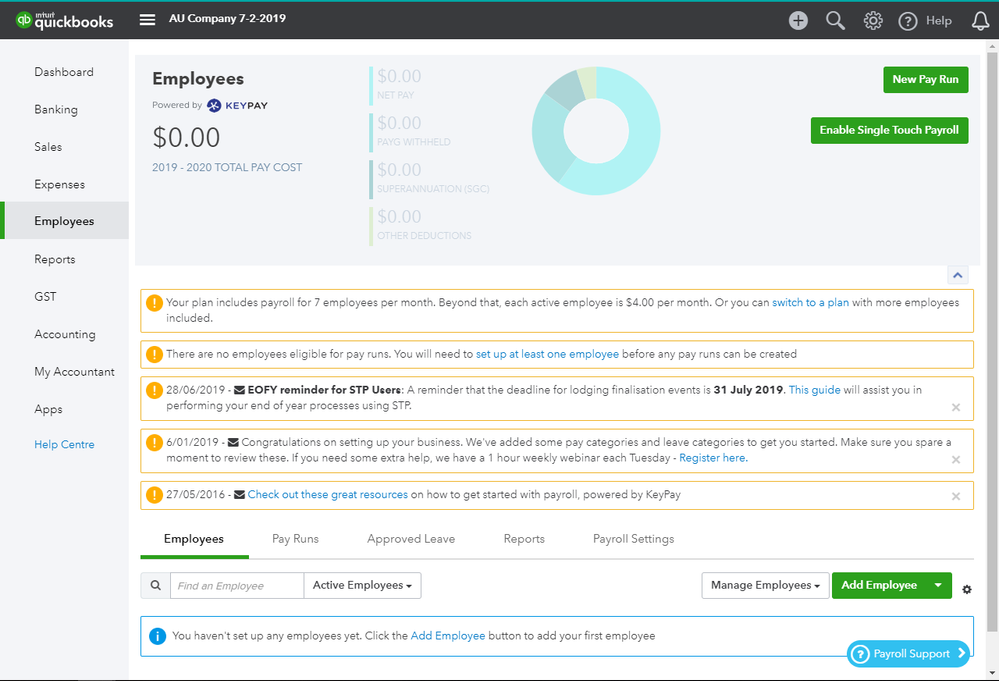This screenshot has height=681, width=999.
Task: Open the plus Create menu
Action: pyautogui.click(x=798, y=20)
